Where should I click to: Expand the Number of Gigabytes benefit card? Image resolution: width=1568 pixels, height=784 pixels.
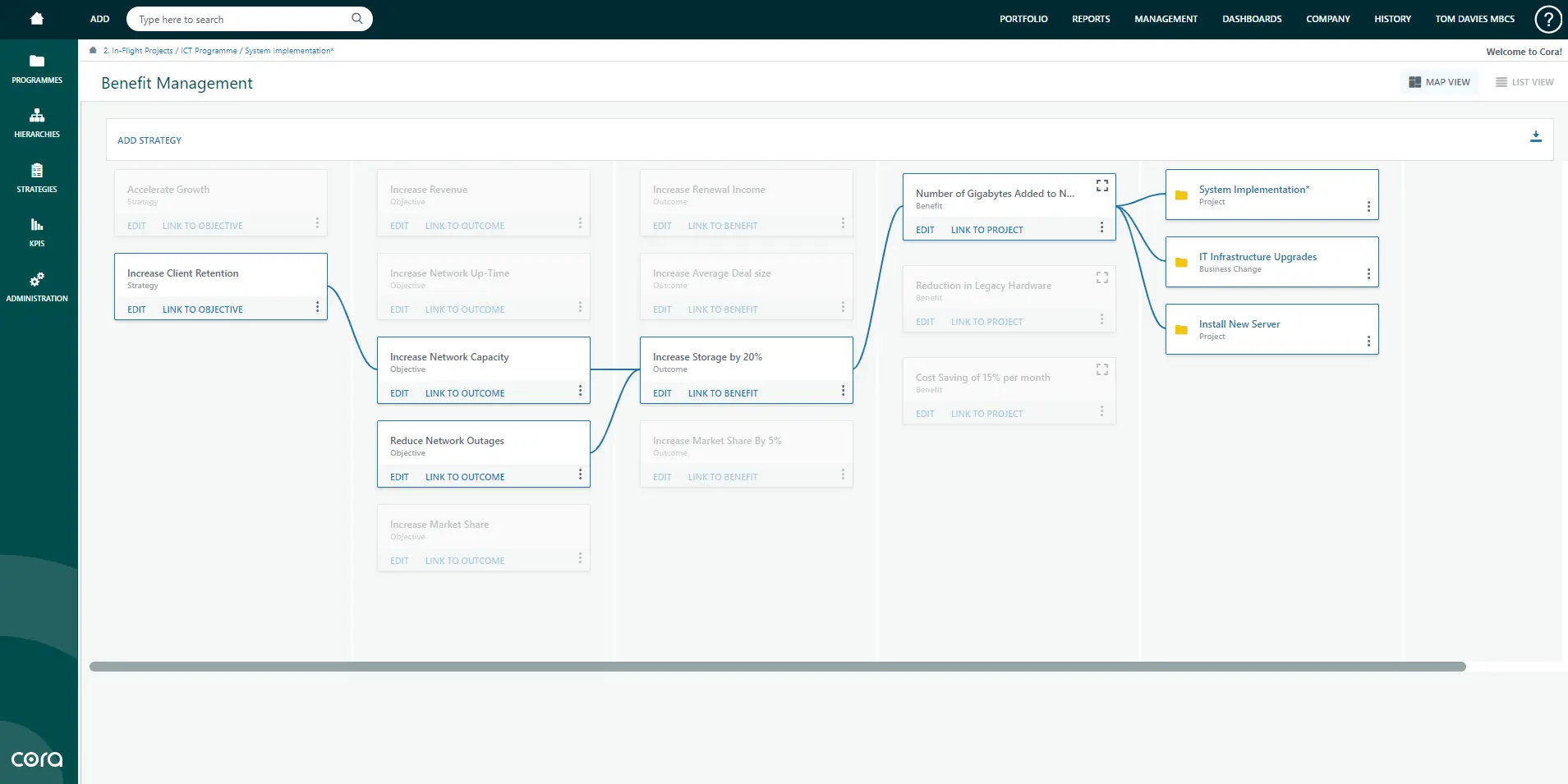click(x=1101, y=186)
